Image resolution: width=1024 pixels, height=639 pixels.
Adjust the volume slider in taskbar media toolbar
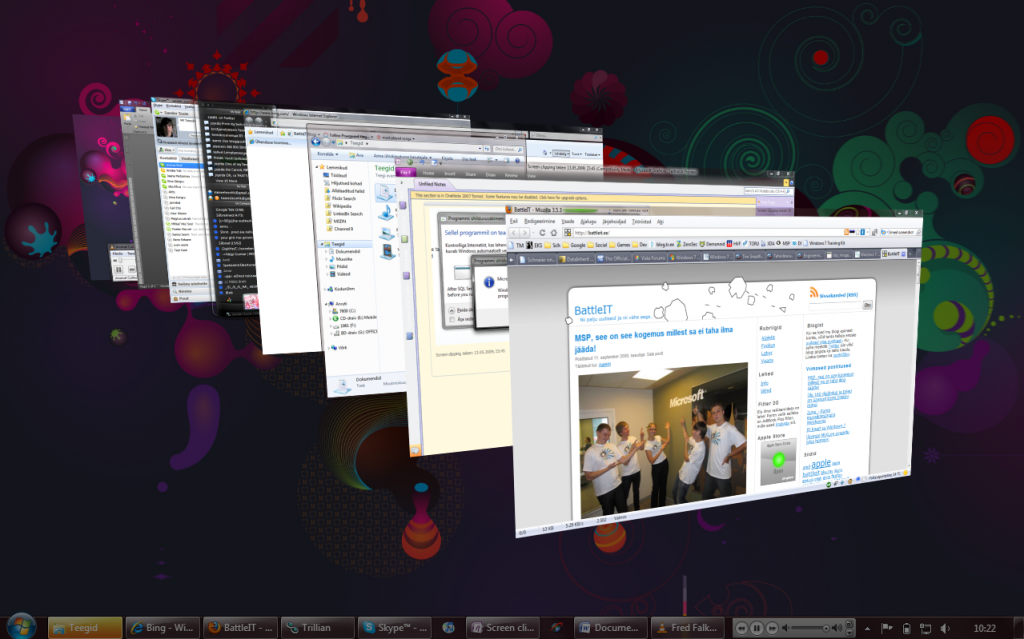[x=812, y=628]
